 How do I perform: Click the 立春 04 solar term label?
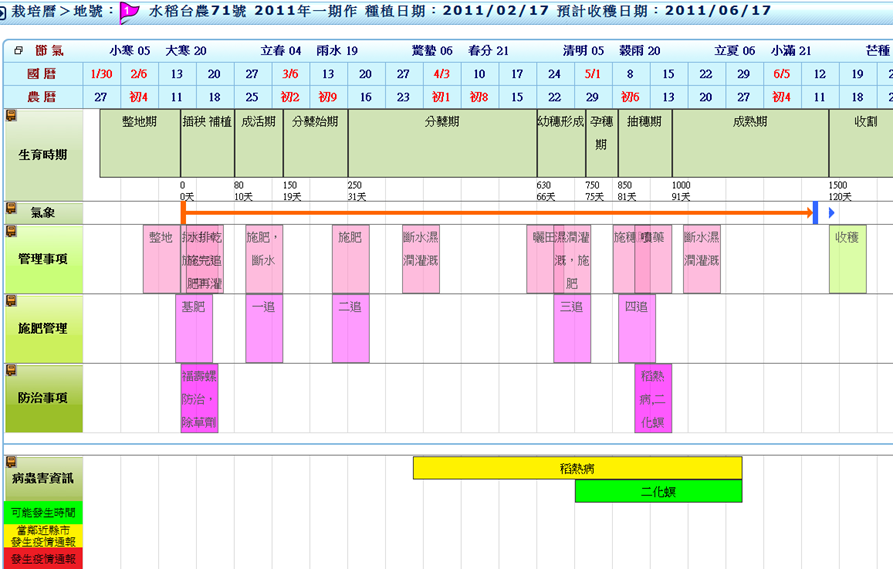(x=280, y=51)
